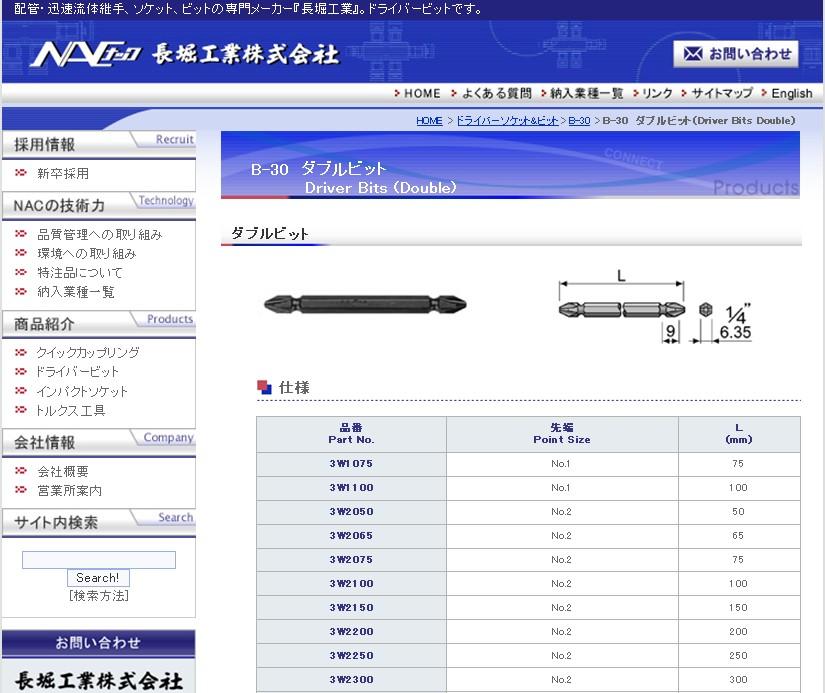Select part number 3W2150 cell
The height and width of the screenshot is (693, 825).
[x=351, y=608]
